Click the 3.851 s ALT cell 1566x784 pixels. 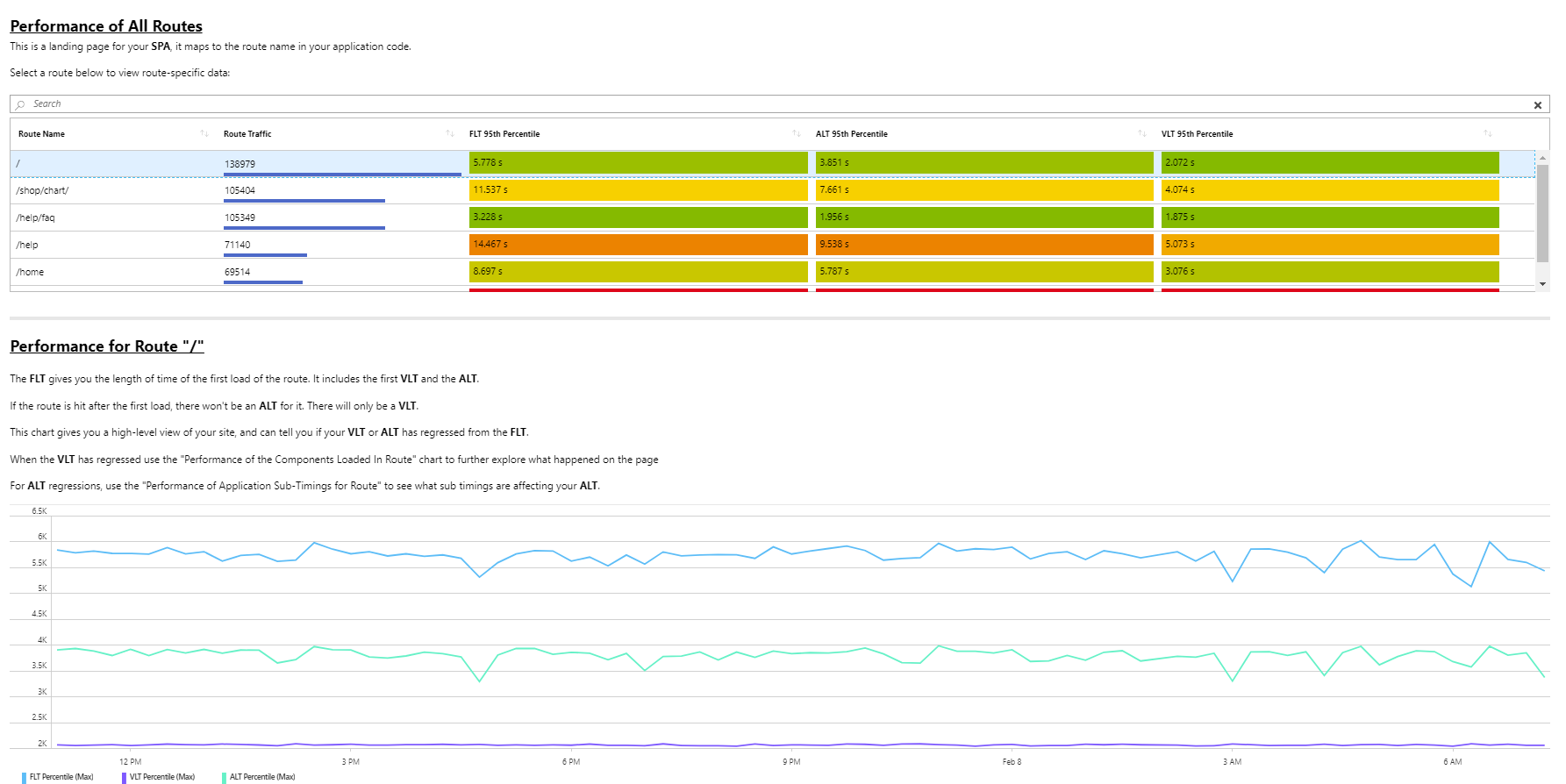[x=984, y=162]
